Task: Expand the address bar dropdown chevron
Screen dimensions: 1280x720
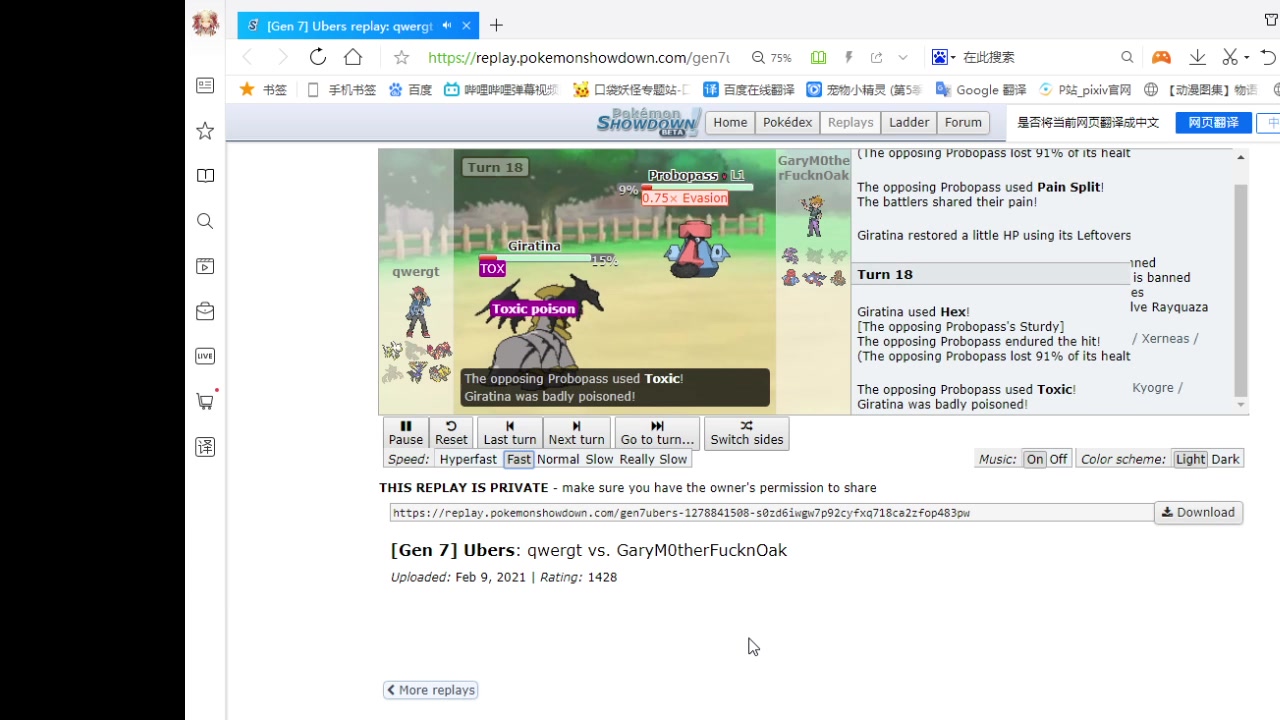Action: [903, 57]
